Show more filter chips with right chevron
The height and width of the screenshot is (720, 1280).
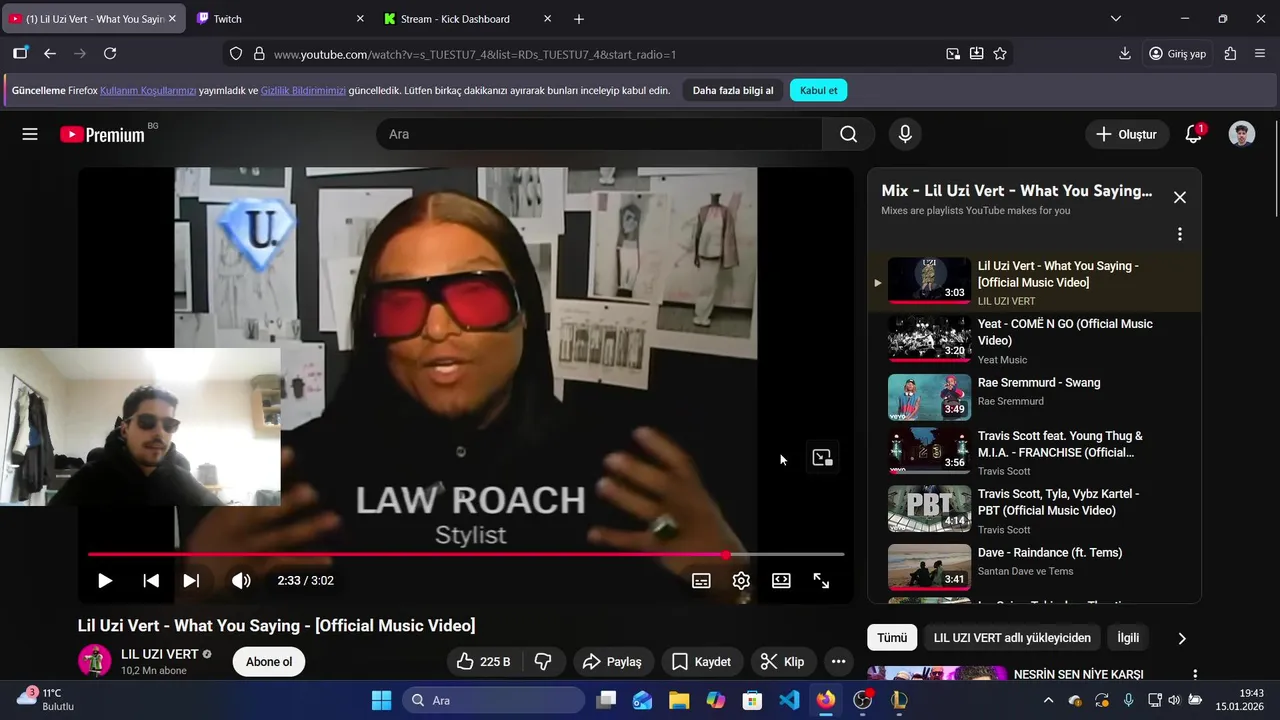pyautogui.click(x=1182, y=638)
